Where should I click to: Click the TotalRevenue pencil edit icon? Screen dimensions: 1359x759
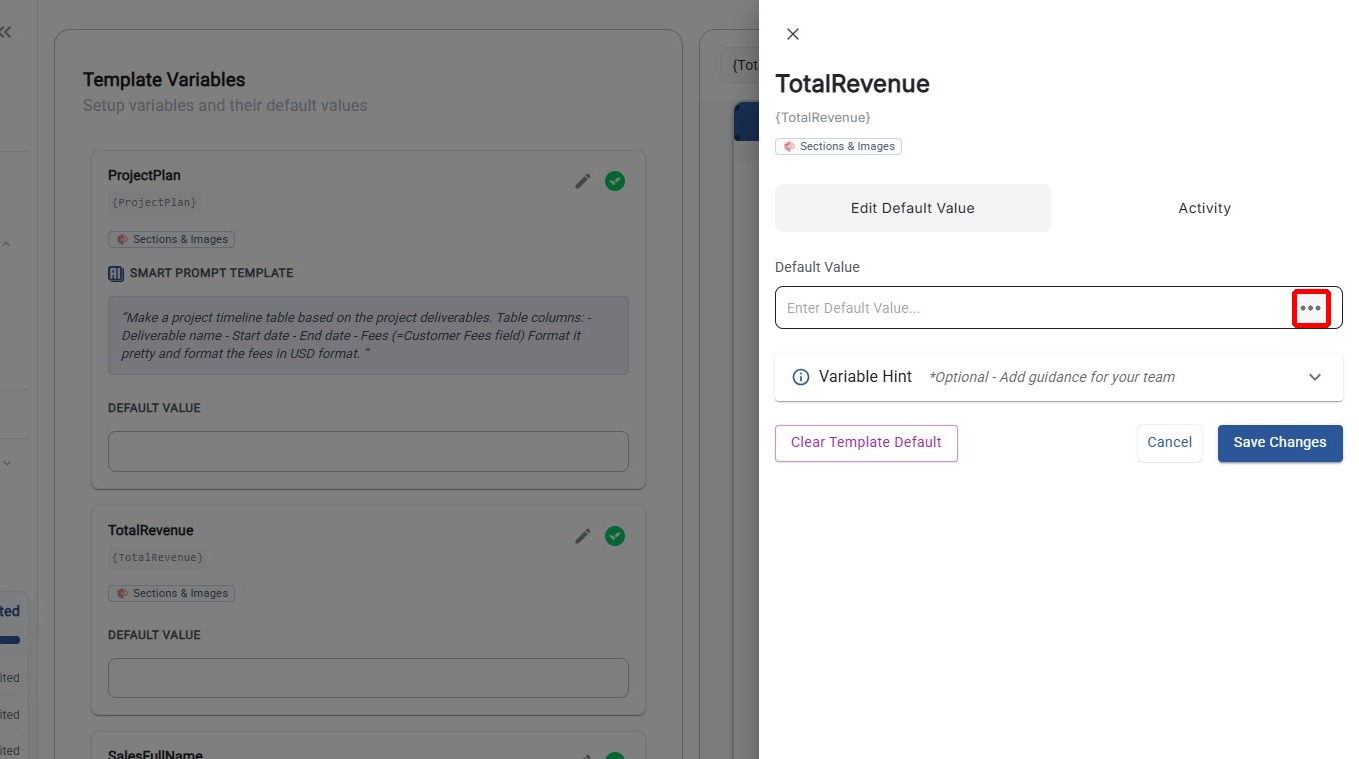tap(583, 536)
